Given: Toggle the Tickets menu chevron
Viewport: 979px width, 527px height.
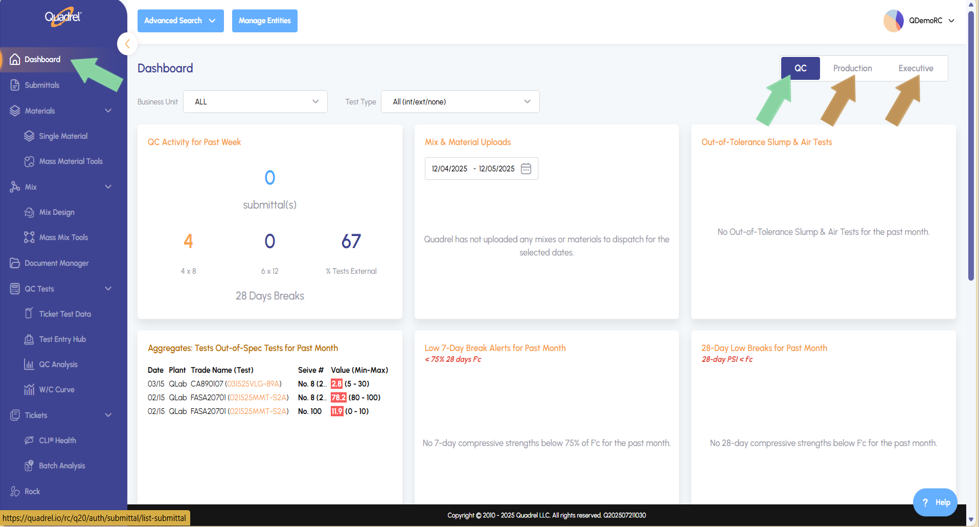Looking at the screenshot, I should pos(108,415).
